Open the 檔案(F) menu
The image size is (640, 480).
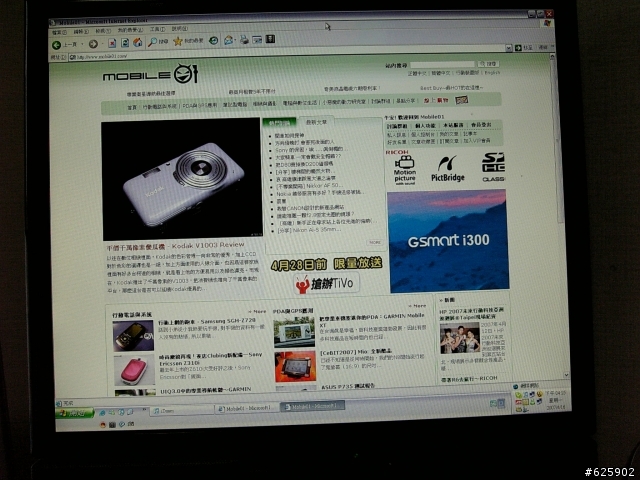(60, 32)
